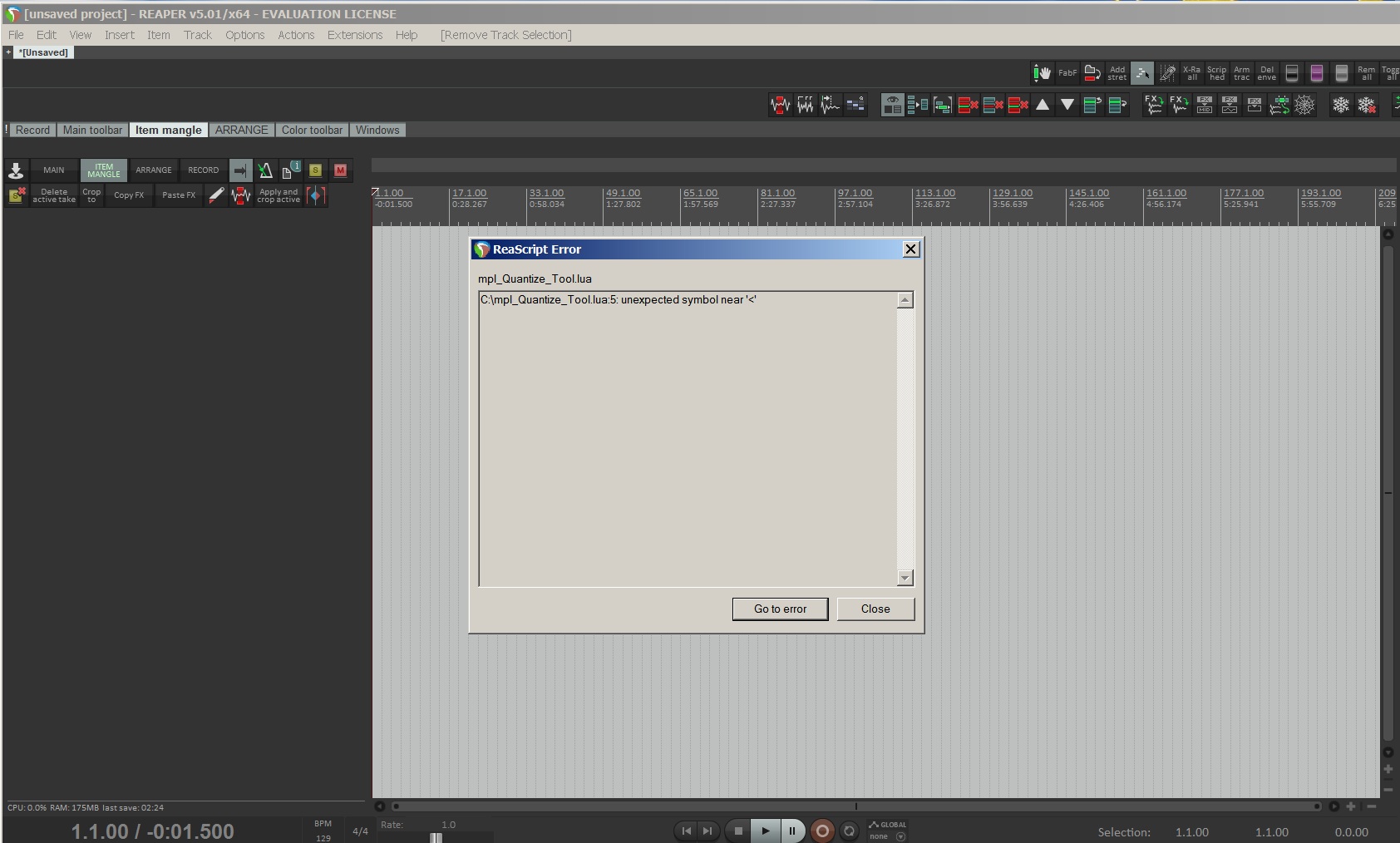Click the RECORD toolbar switch button
Screen dimensions: 1400x843
tap(204, 170)
